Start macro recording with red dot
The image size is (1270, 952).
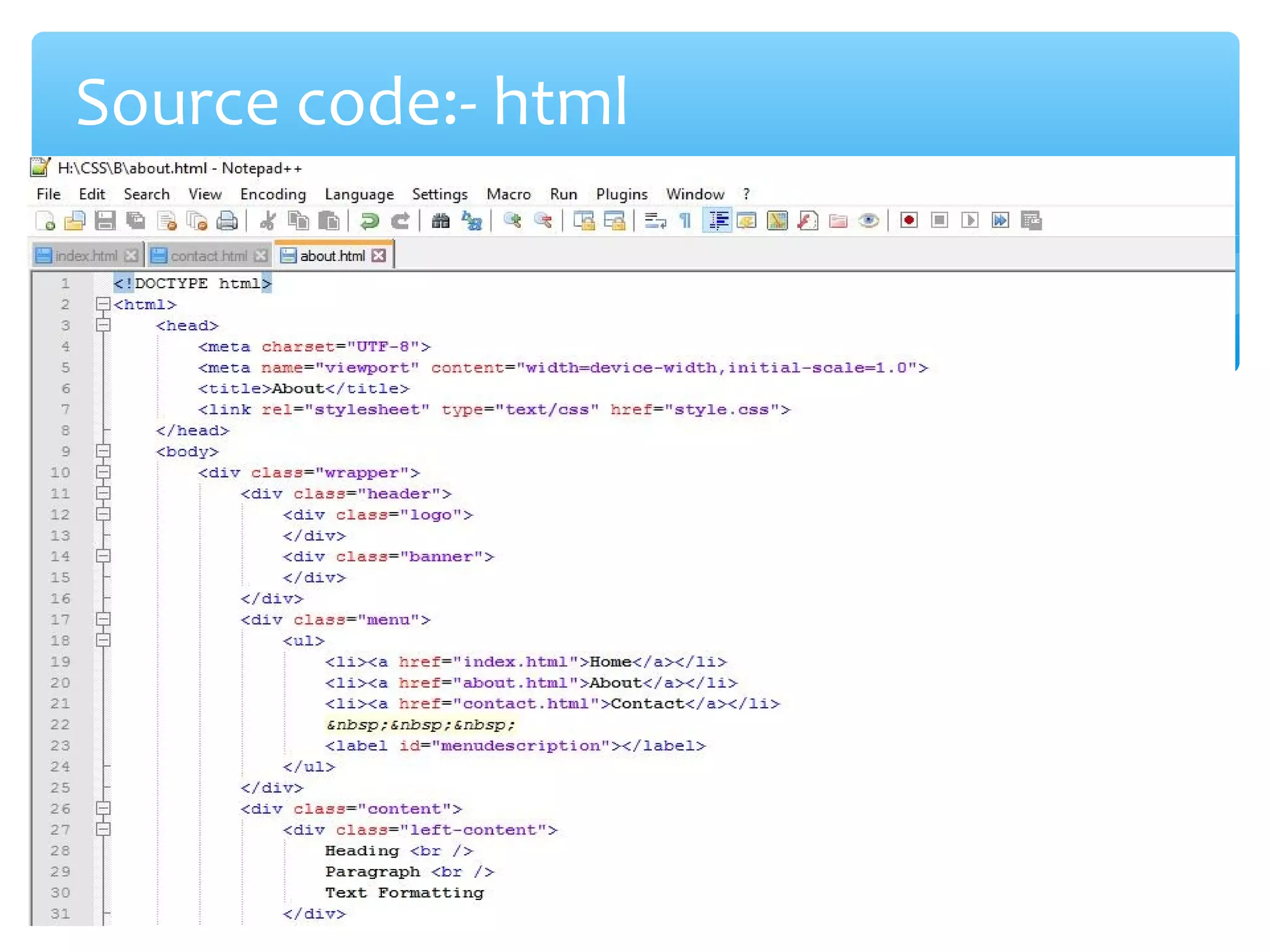coord(908,221)
